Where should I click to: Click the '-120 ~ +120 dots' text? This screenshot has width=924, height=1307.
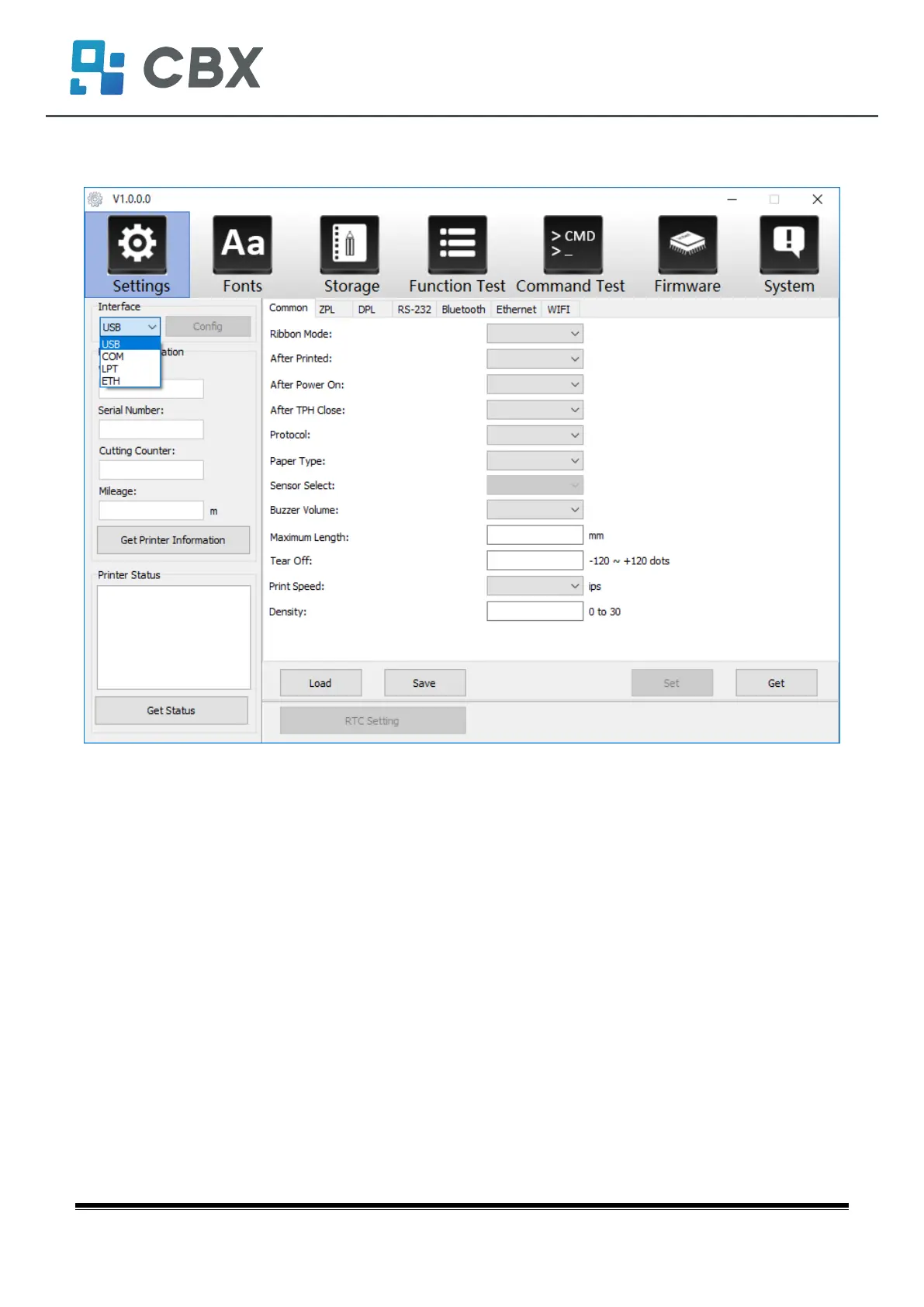629,561
